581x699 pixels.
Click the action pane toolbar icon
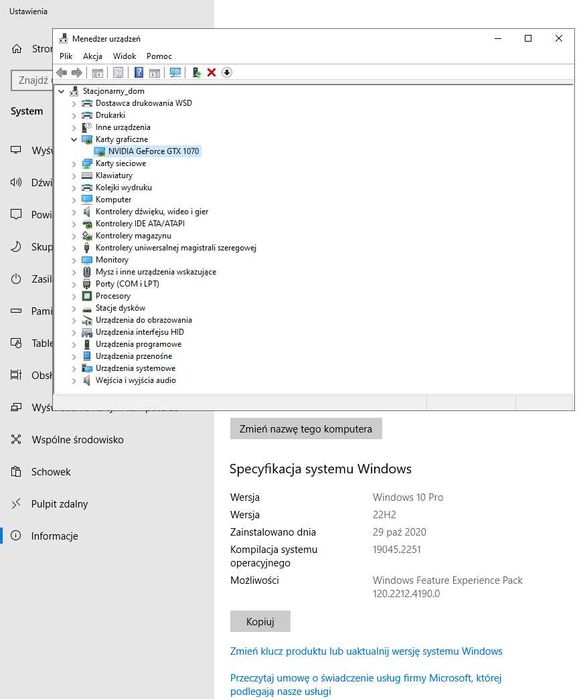click(x=154, y=73)
